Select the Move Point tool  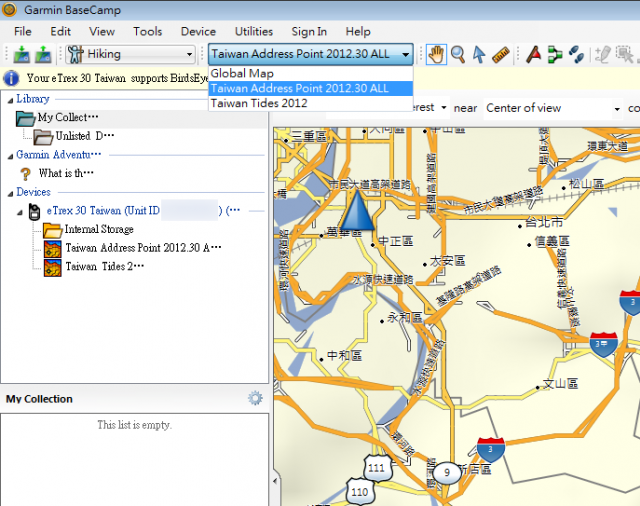(624, 54)
